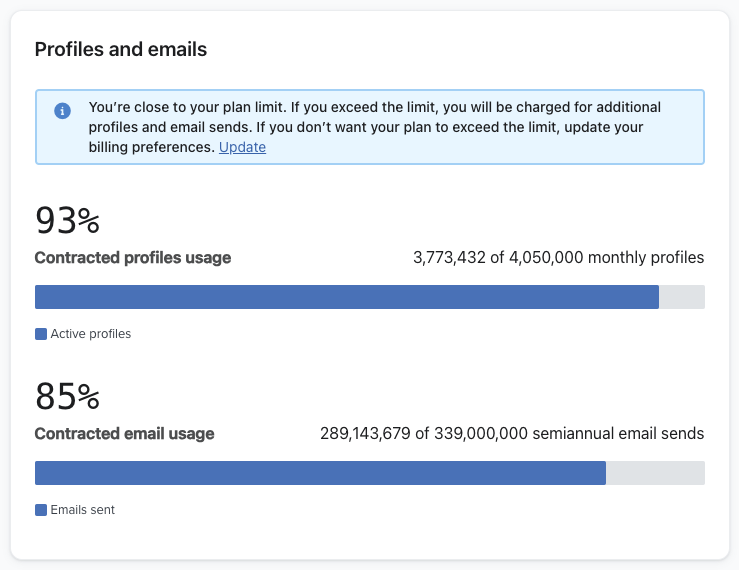Click the 289,143,679 semiannual email sends text
739x570 pixels.
click(x=512, y=434)
